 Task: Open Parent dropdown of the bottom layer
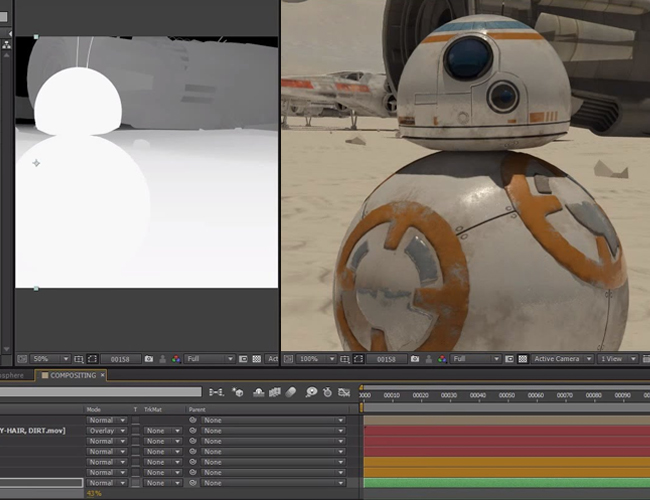273,483
